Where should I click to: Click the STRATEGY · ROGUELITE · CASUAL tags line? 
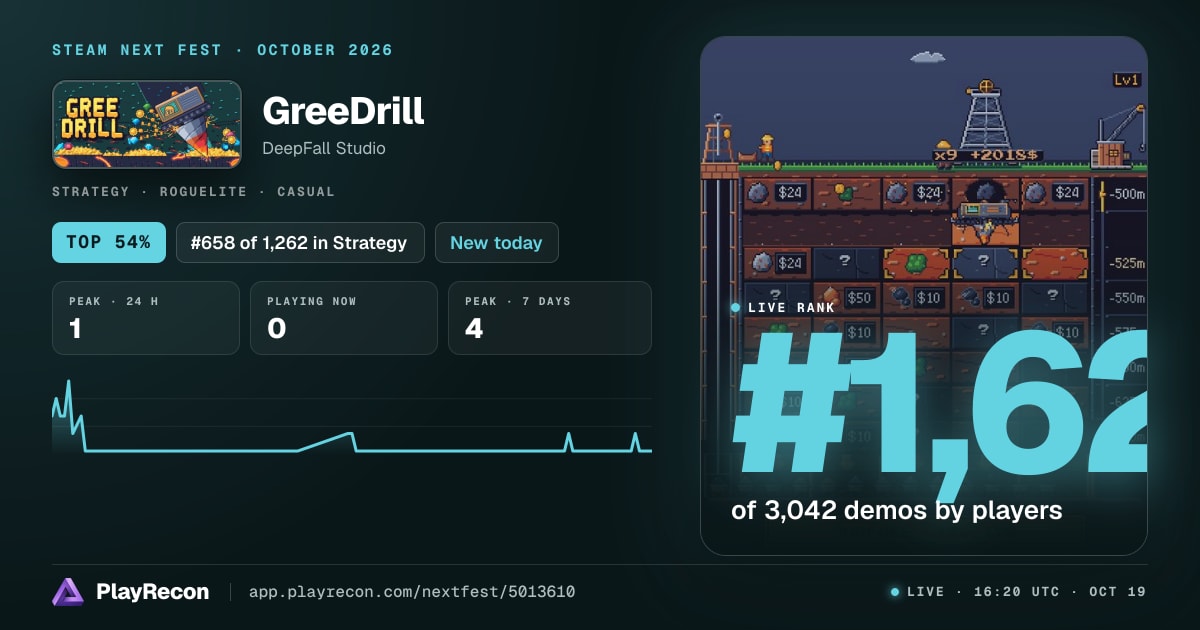pyautogui.click(x=194, y=191)
